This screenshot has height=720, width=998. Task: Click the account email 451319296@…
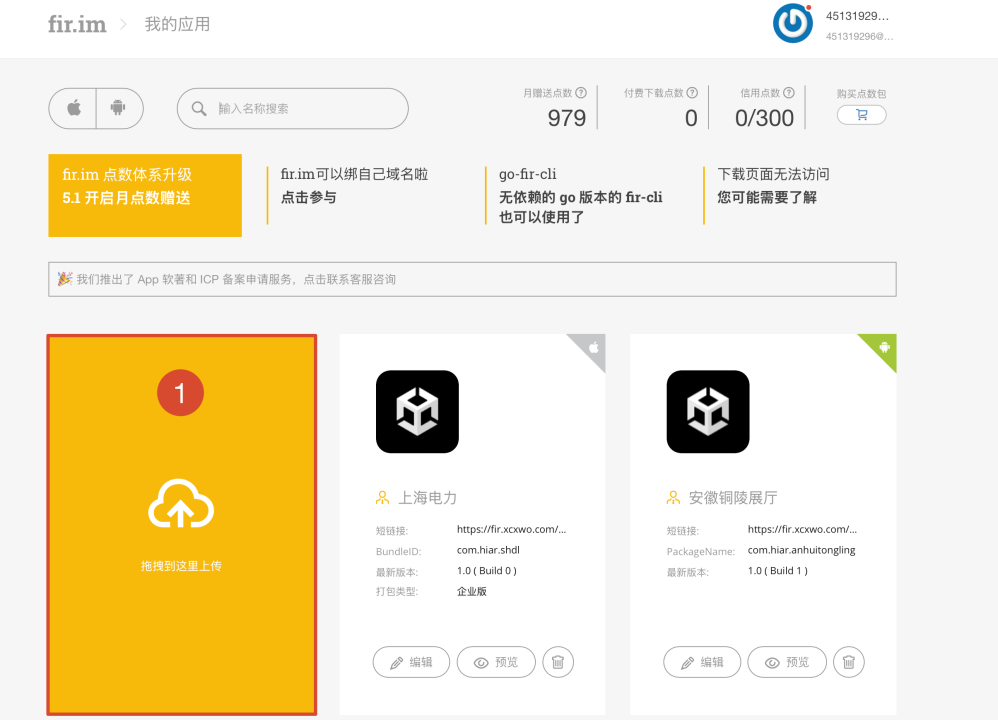[859, 36]
